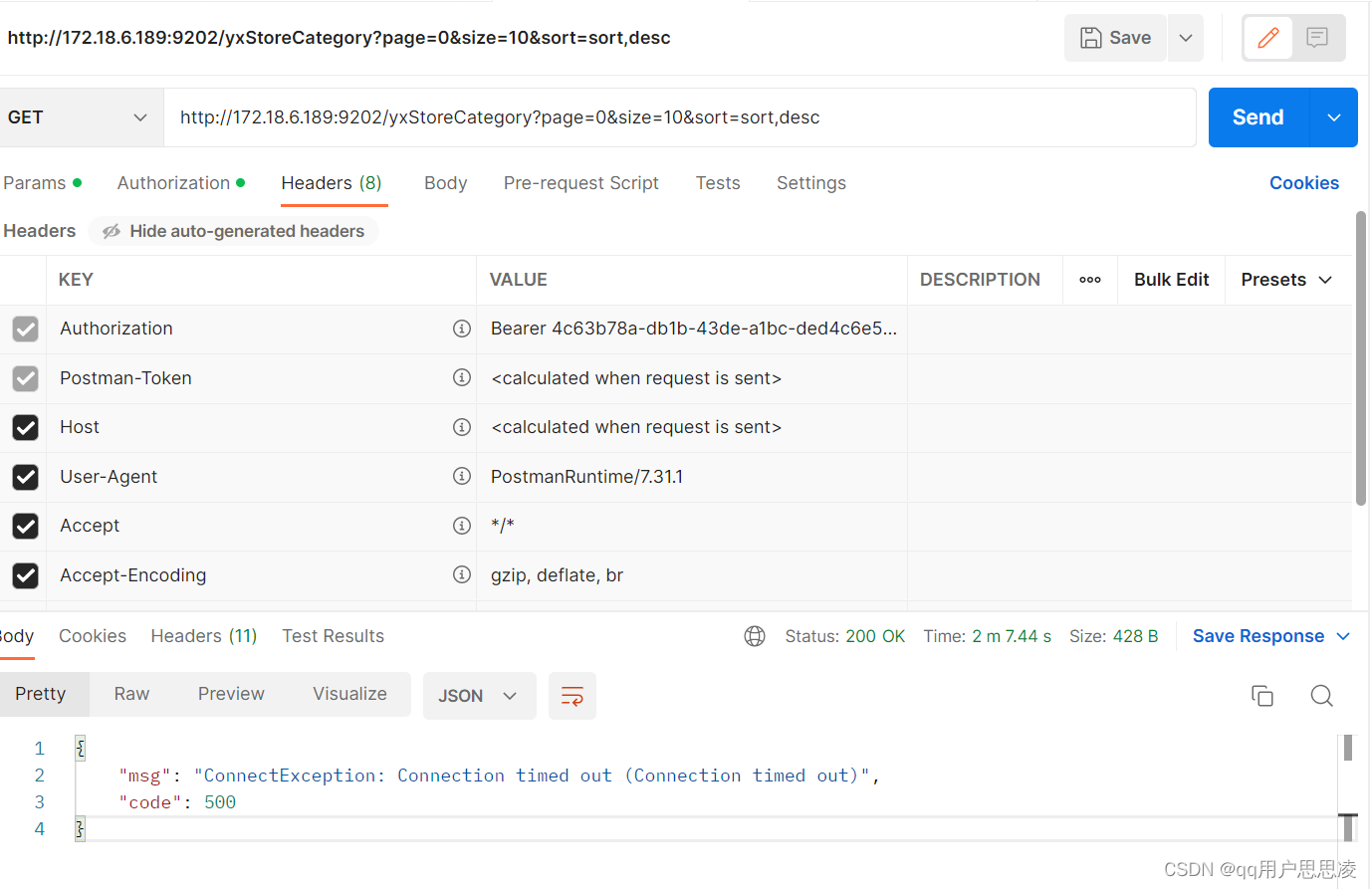Image resolution: width=1372 pixels, height=889 pixels.
Task: Toggle Postman-Token header checkbox
Action: 25,378
